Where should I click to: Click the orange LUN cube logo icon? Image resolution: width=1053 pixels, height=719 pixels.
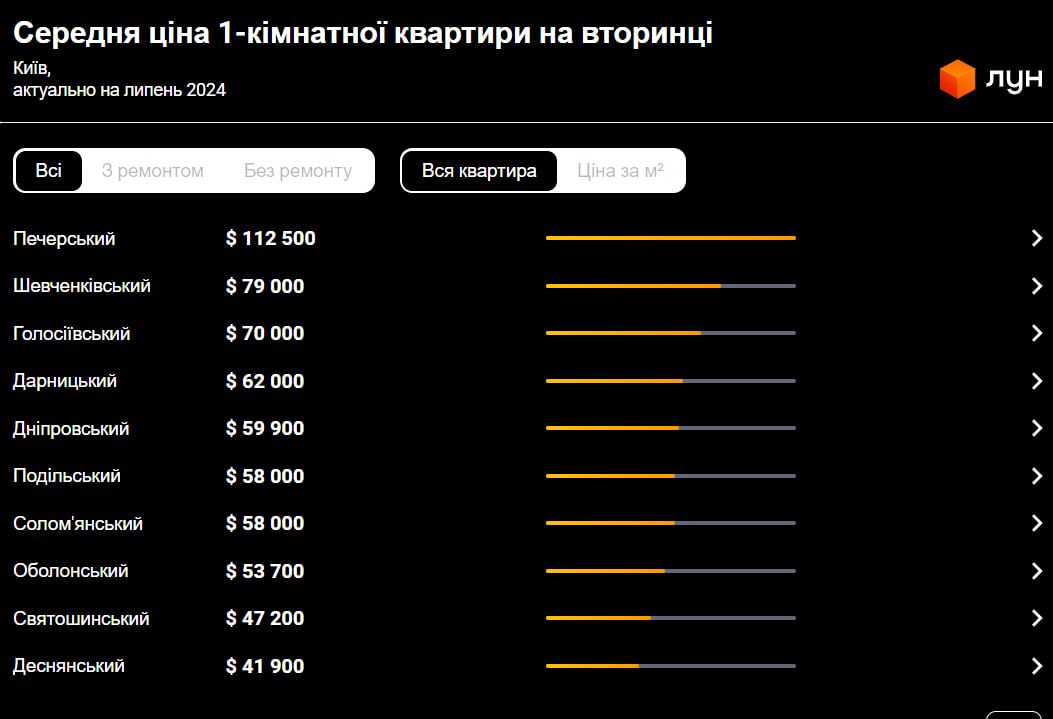(x=955, y=76)
